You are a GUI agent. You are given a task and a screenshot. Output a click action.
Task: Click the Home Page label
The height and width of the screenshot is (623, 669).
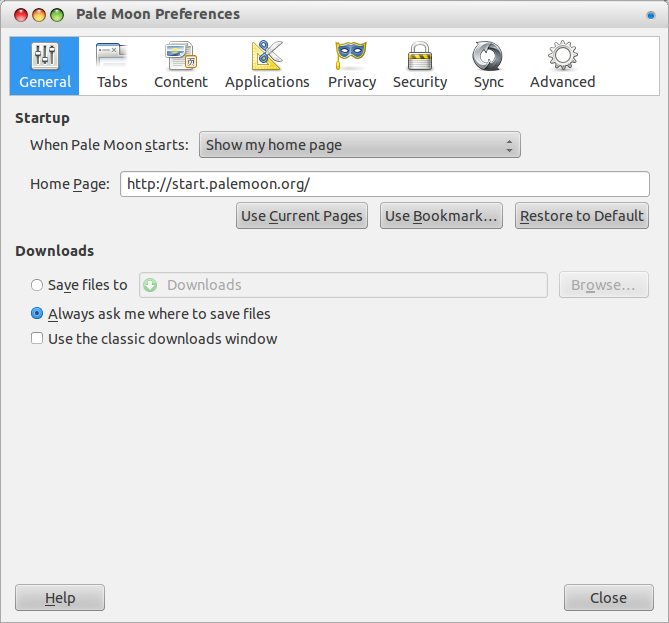coord(70,184)
